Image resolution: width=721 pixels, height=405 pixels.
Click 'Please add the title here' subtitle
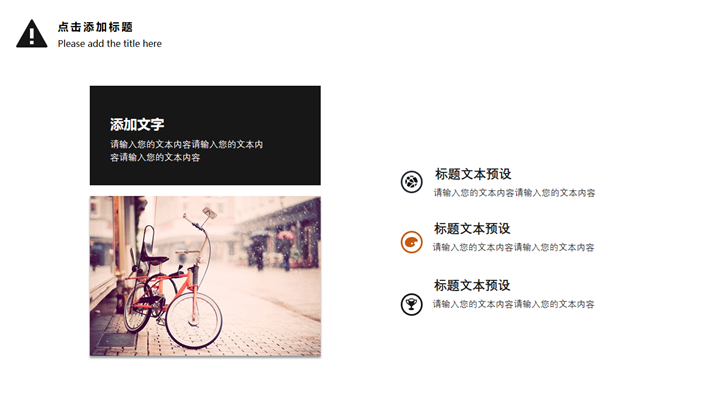[109, 44]
